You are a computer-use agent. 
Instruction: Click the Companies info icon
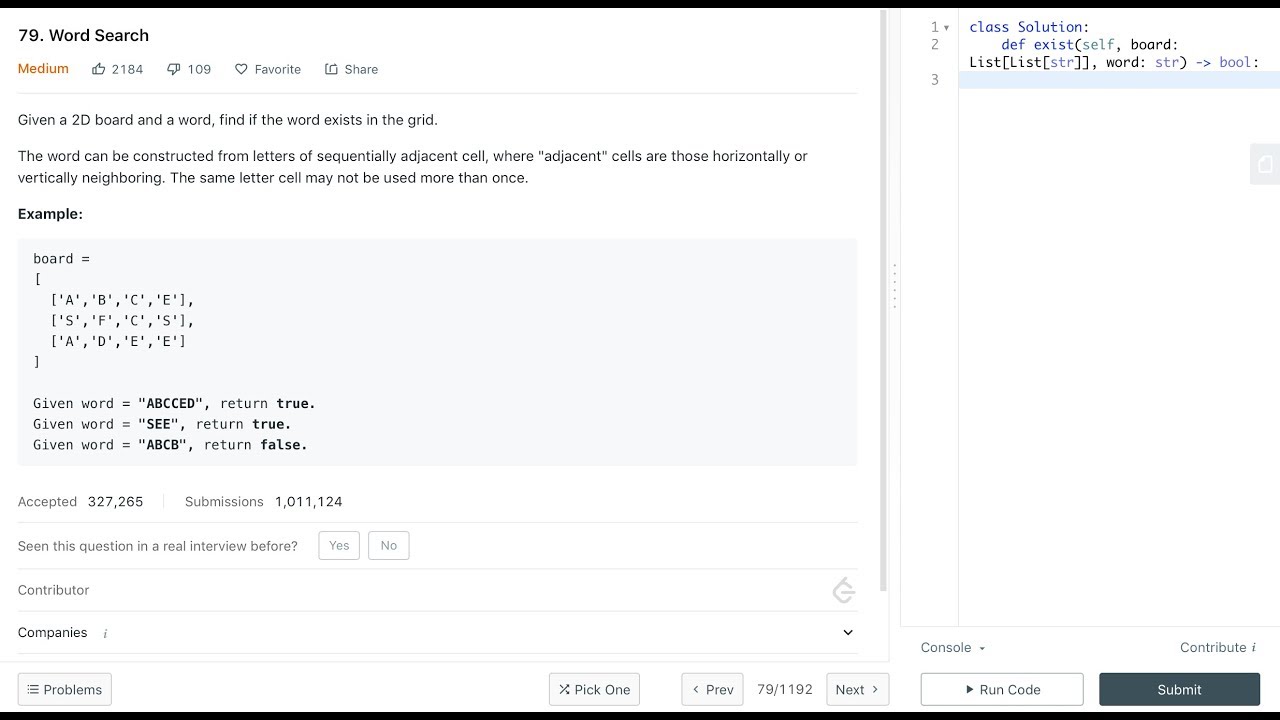click(x=105, y=633)
